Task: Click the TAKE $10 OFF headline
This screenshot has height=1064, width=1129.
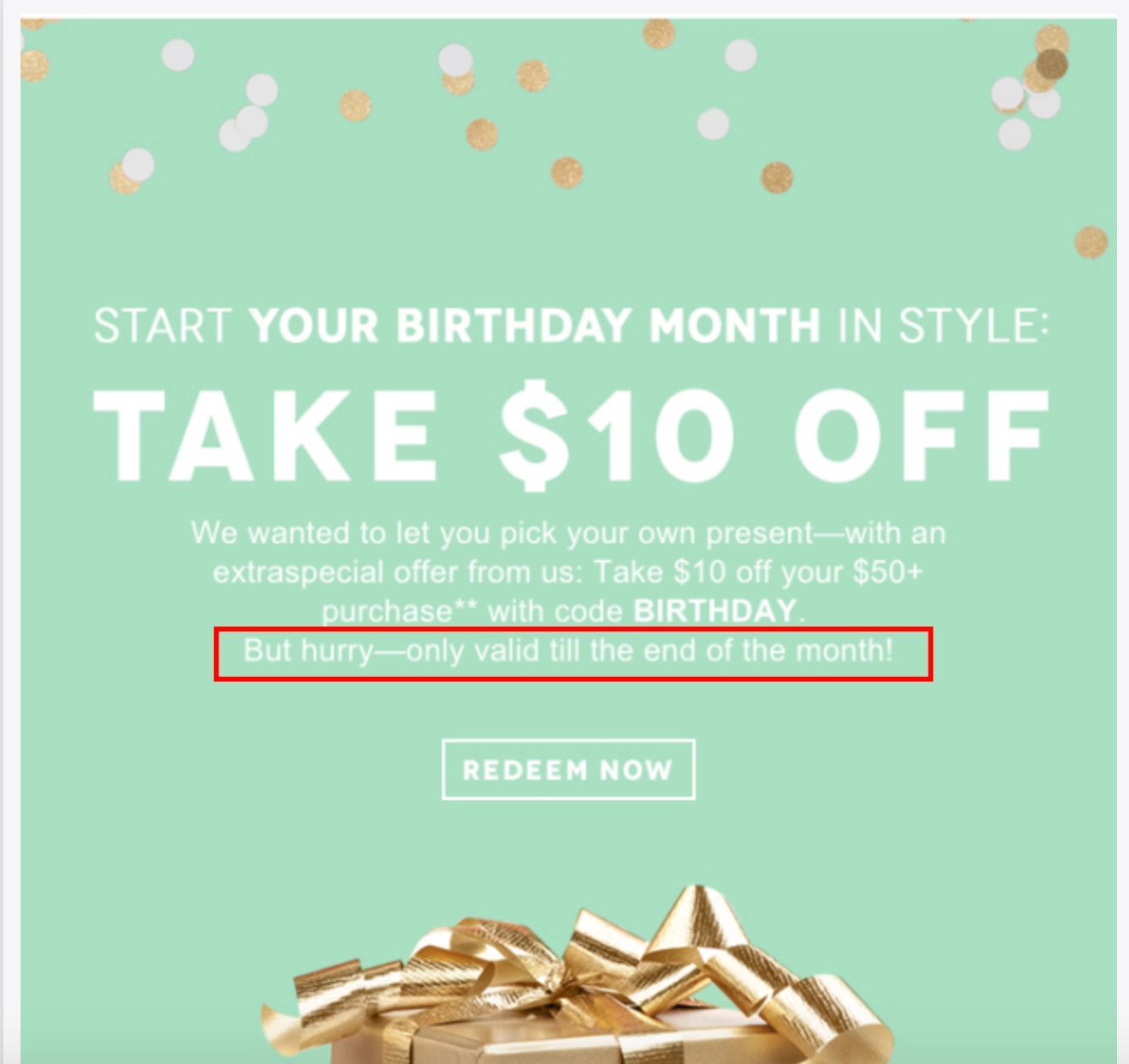Action: (x=571, y=435)
